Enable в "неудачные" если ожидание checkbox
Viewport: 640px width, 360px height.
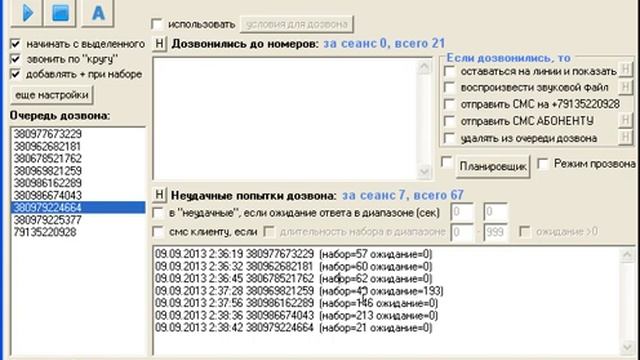click(x=158, y=213)
